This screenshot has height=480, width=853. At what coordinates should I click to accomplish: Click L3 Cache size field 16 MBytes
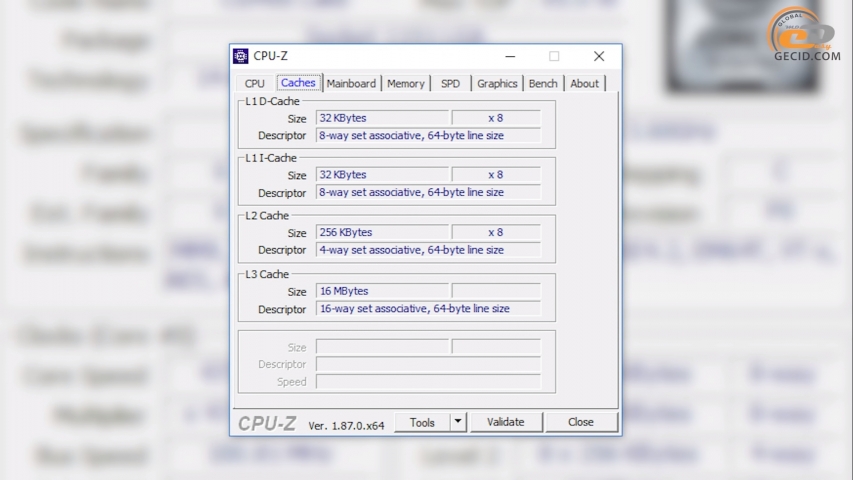tap(382, 291)
